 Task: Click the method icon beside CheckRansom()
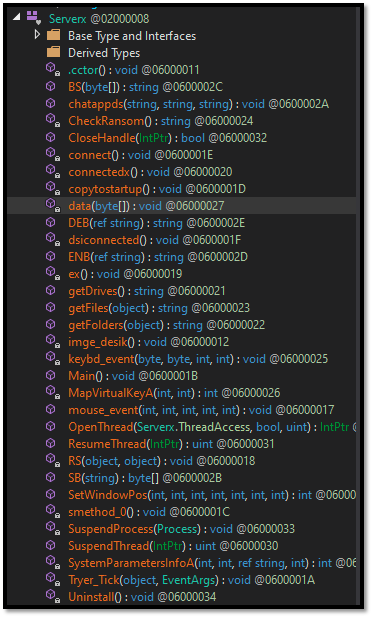click(x=52, y=120)
